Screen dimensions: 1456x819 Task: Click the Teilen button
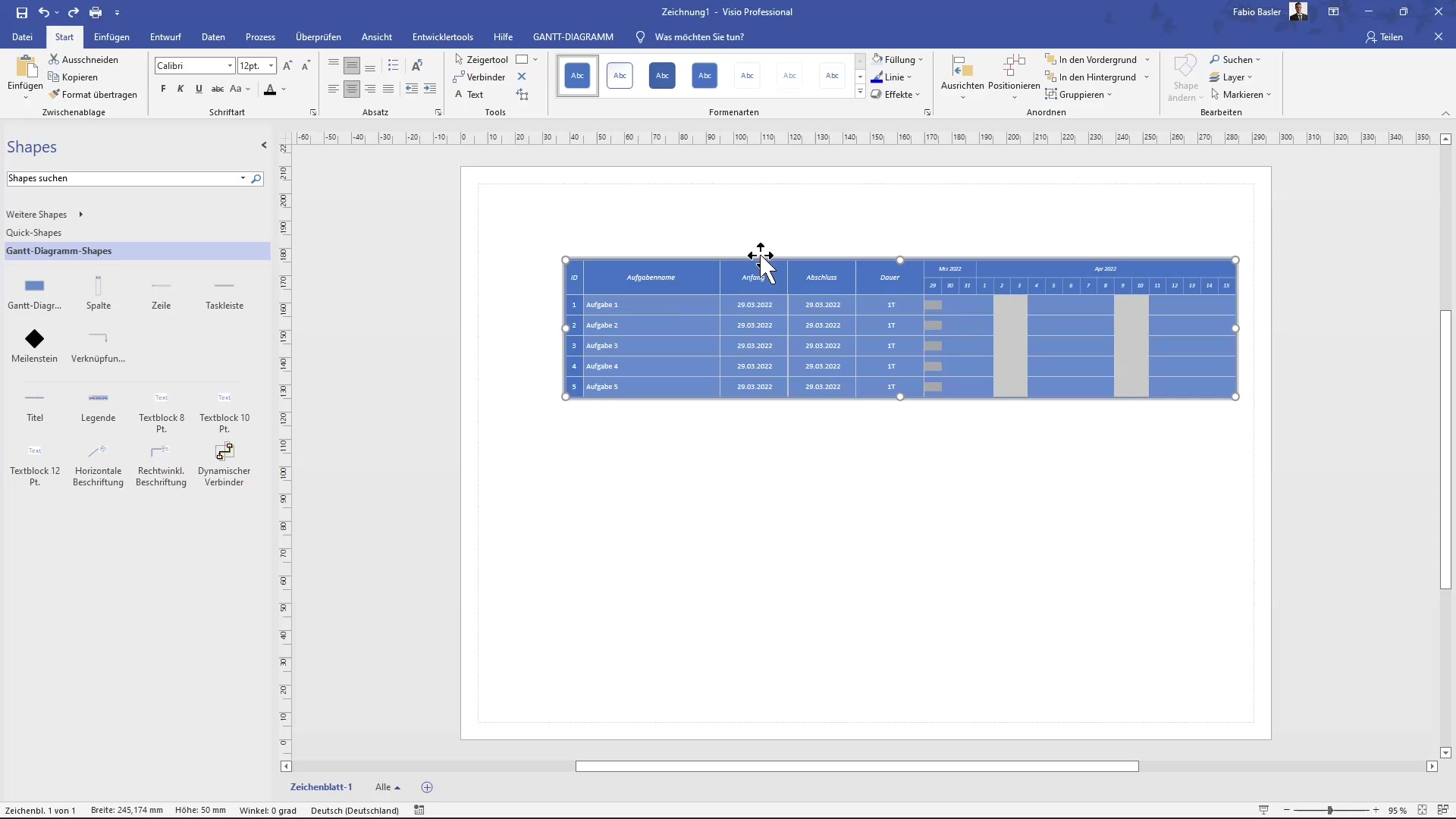1385,36
